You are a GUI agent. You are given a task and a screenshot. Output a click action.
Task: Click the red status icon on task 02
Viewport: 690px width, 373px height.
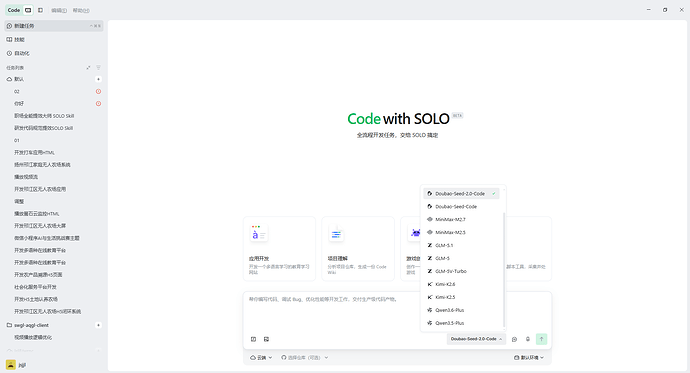coord(98,91)
